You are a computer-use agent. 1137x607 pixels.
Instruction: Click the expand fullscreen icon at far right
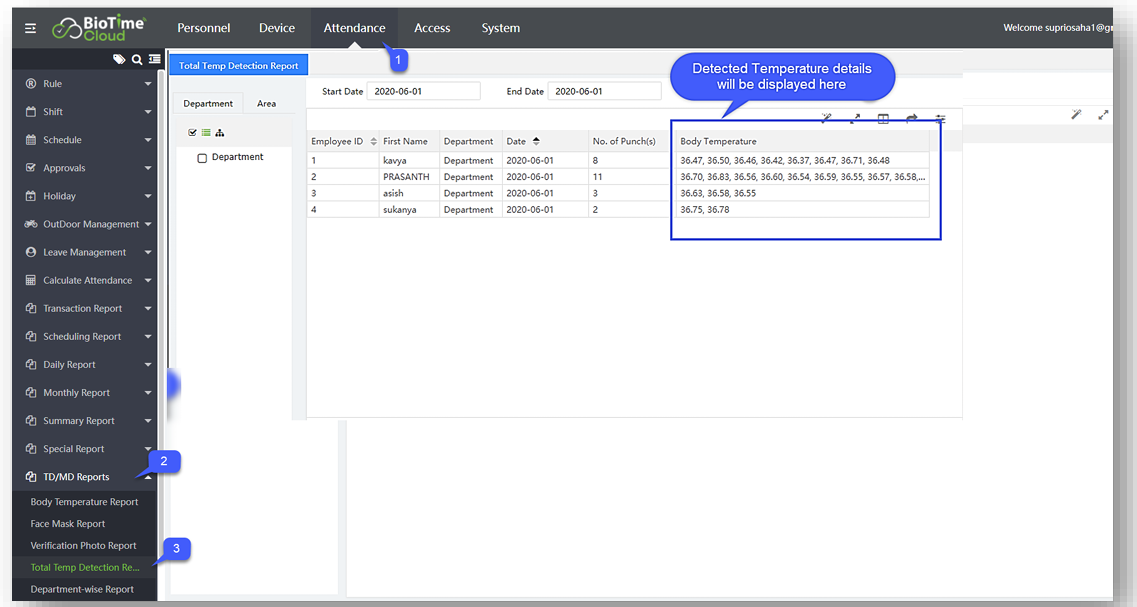click(1103, 115)
